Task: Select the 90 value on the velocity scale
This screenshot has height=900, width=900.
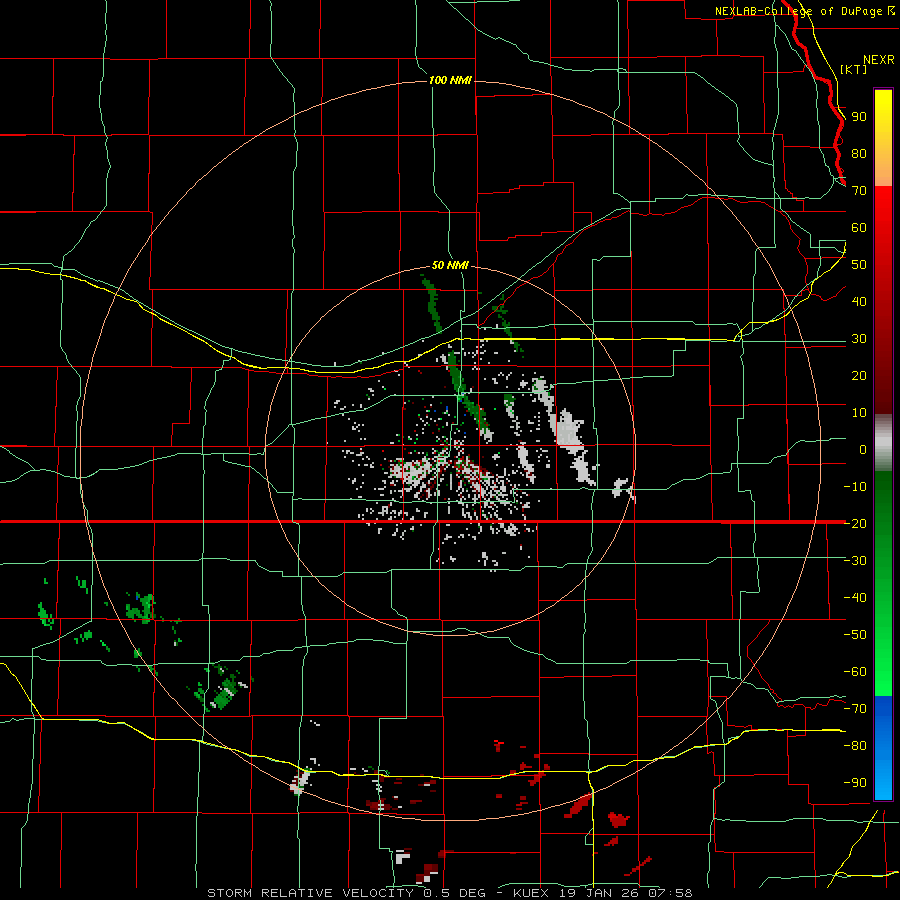Action: coord(859,117)
